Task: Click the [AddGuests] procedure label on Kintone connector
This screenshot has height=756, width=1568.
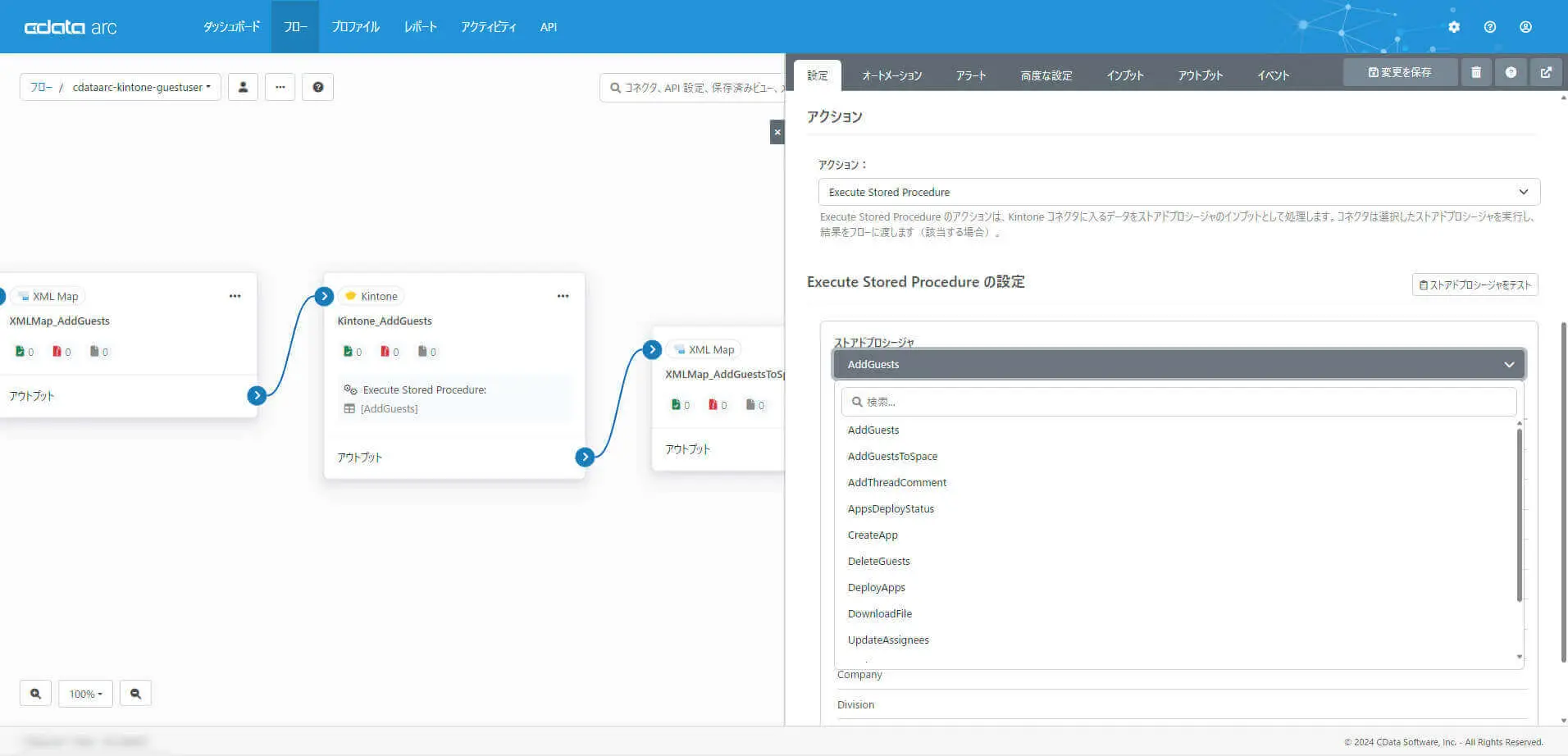Action: coord(389,408)
